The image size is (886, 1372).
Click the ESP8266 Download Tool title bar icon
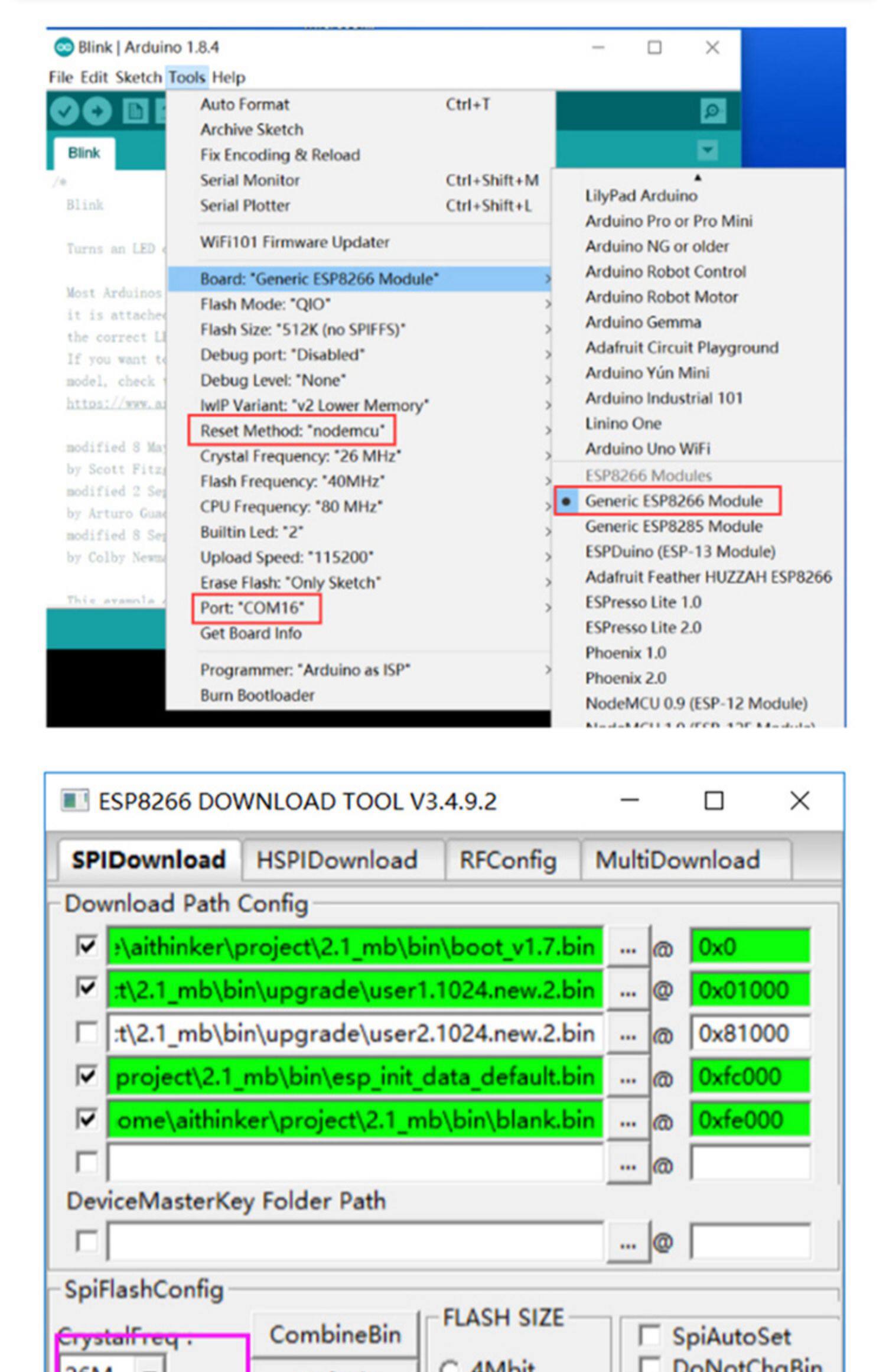(74, 801)
